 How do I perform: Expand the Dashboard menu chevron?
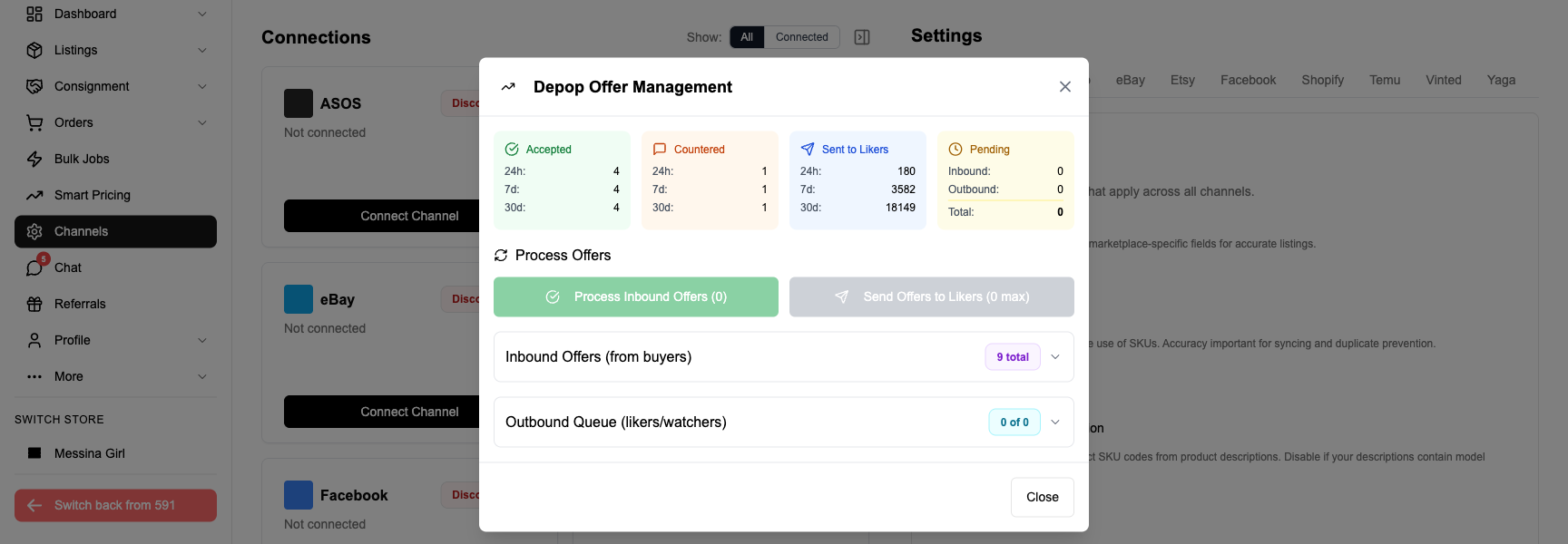(202, 14)
